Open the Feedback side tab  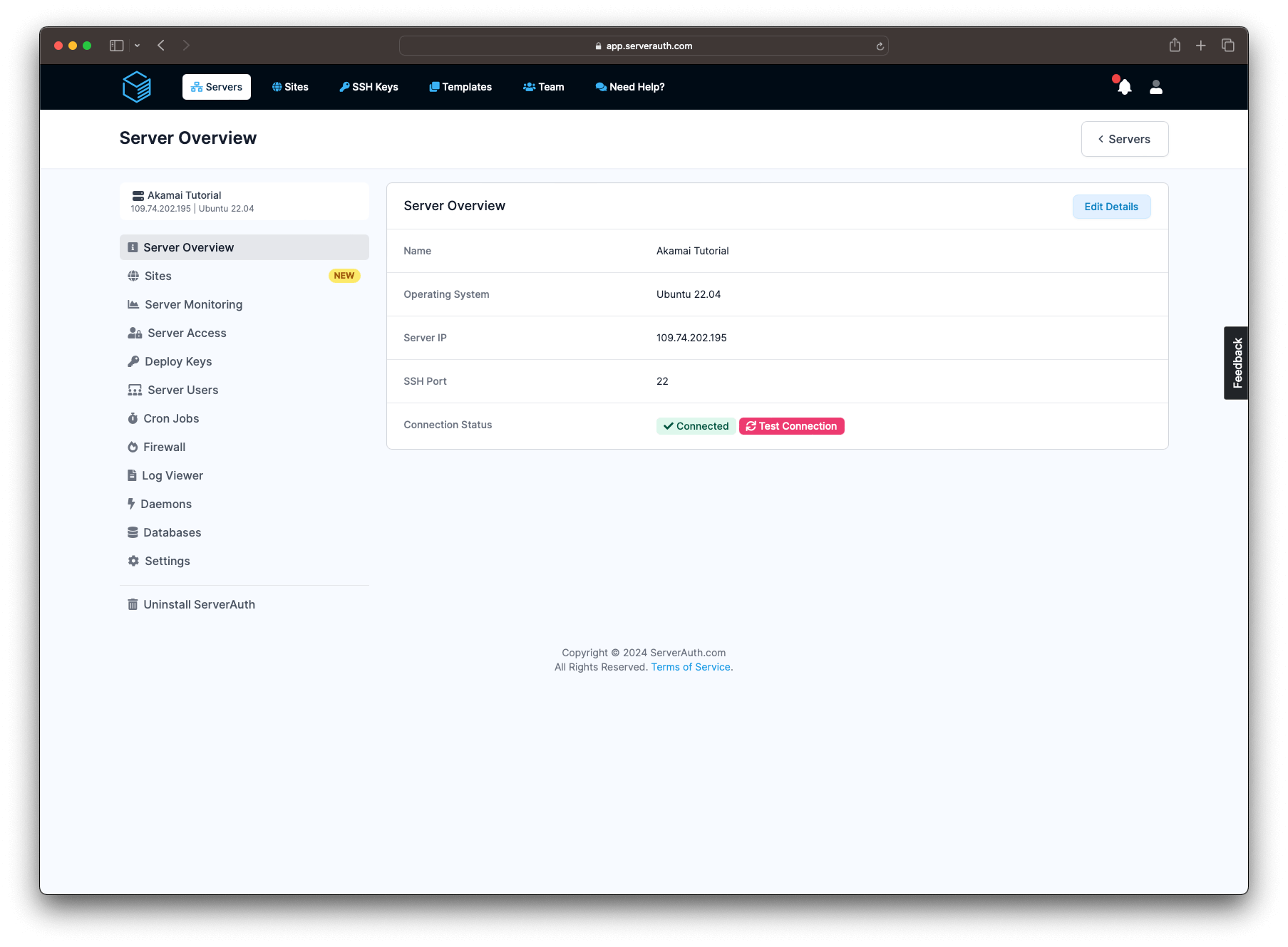tap(1237, 363)
